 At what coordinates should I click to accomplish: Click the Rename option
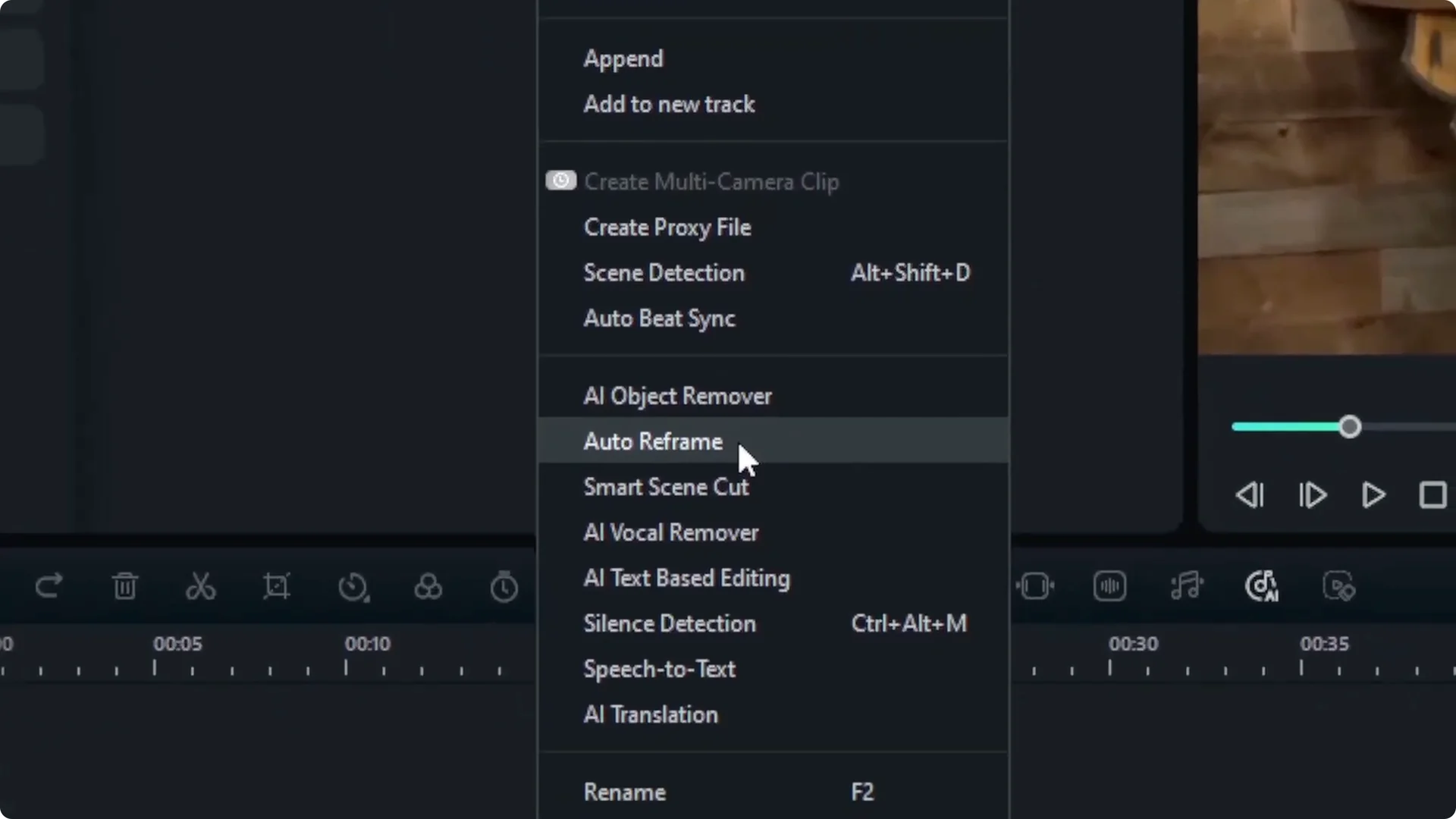[x=624, y=791]
